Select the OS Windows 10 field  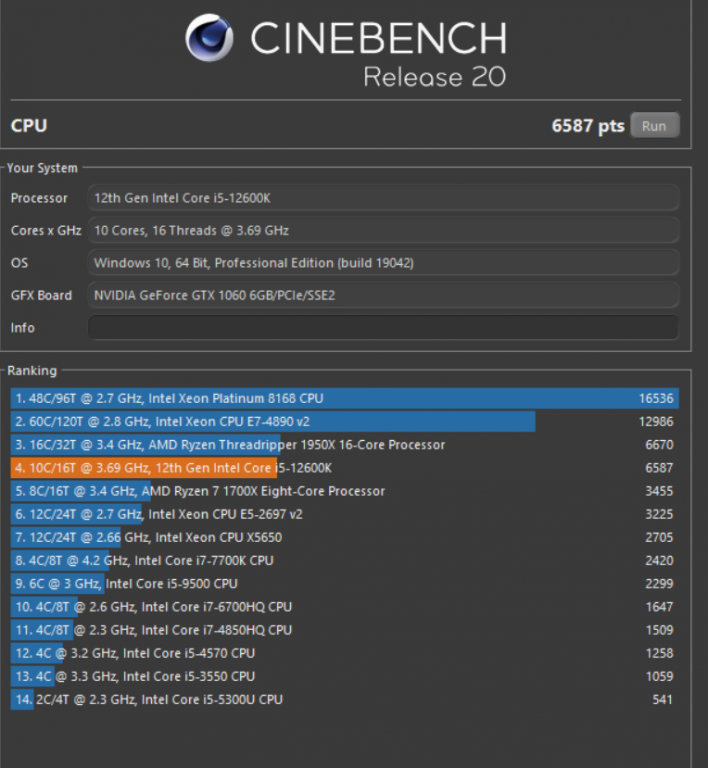[383, 263]
